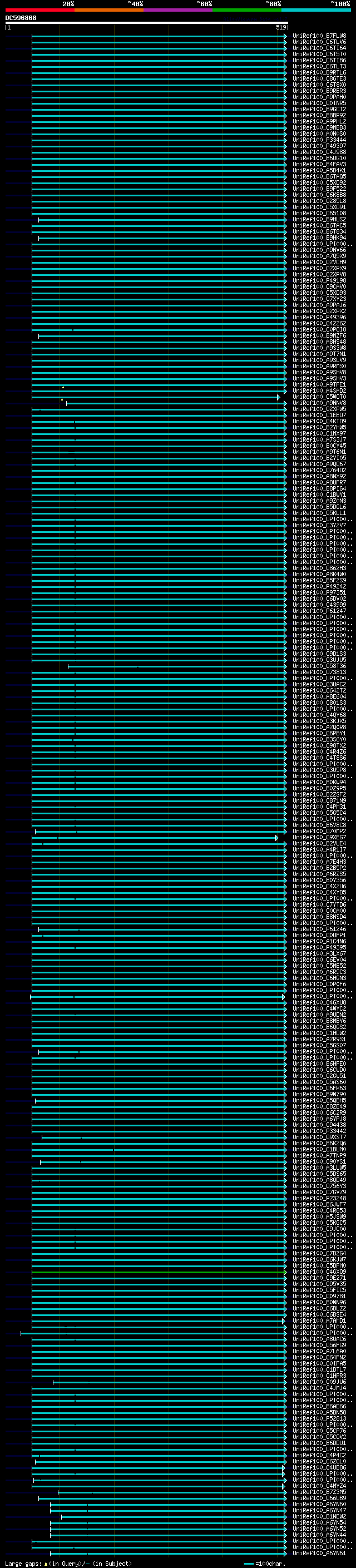The image size is (356, 1568).
Task: Click the shortened C5WQT0 alignment bar
Action: (x=155, y=398)
